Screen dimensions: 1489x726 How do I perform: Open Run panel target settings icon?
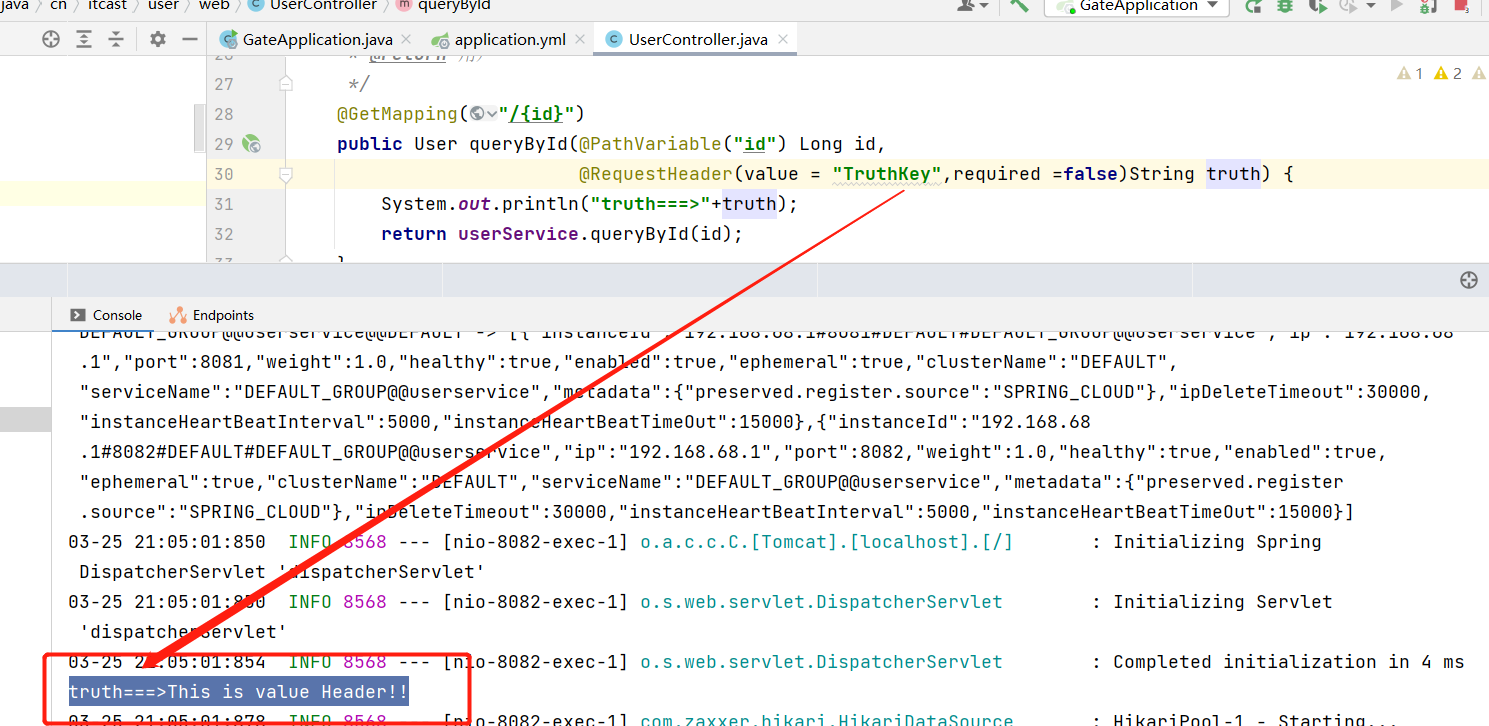[x=1468, y=280]
